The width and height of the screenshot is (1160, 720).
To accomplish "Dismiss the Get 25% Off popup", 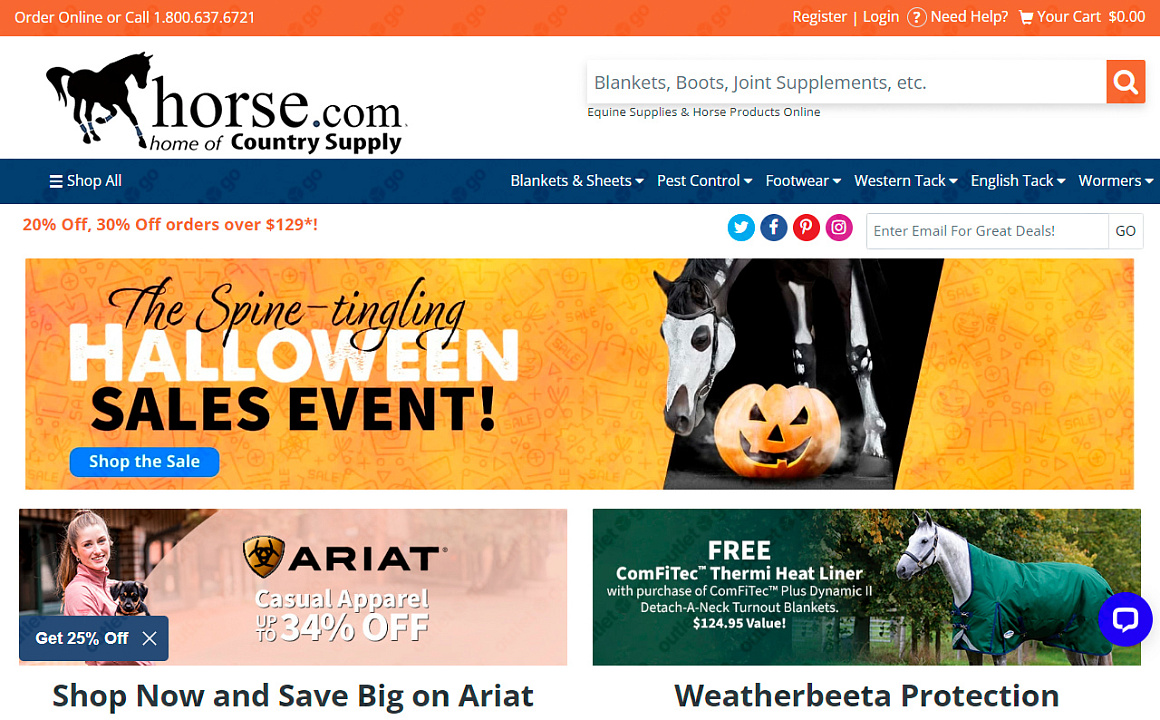I will 149,638.
